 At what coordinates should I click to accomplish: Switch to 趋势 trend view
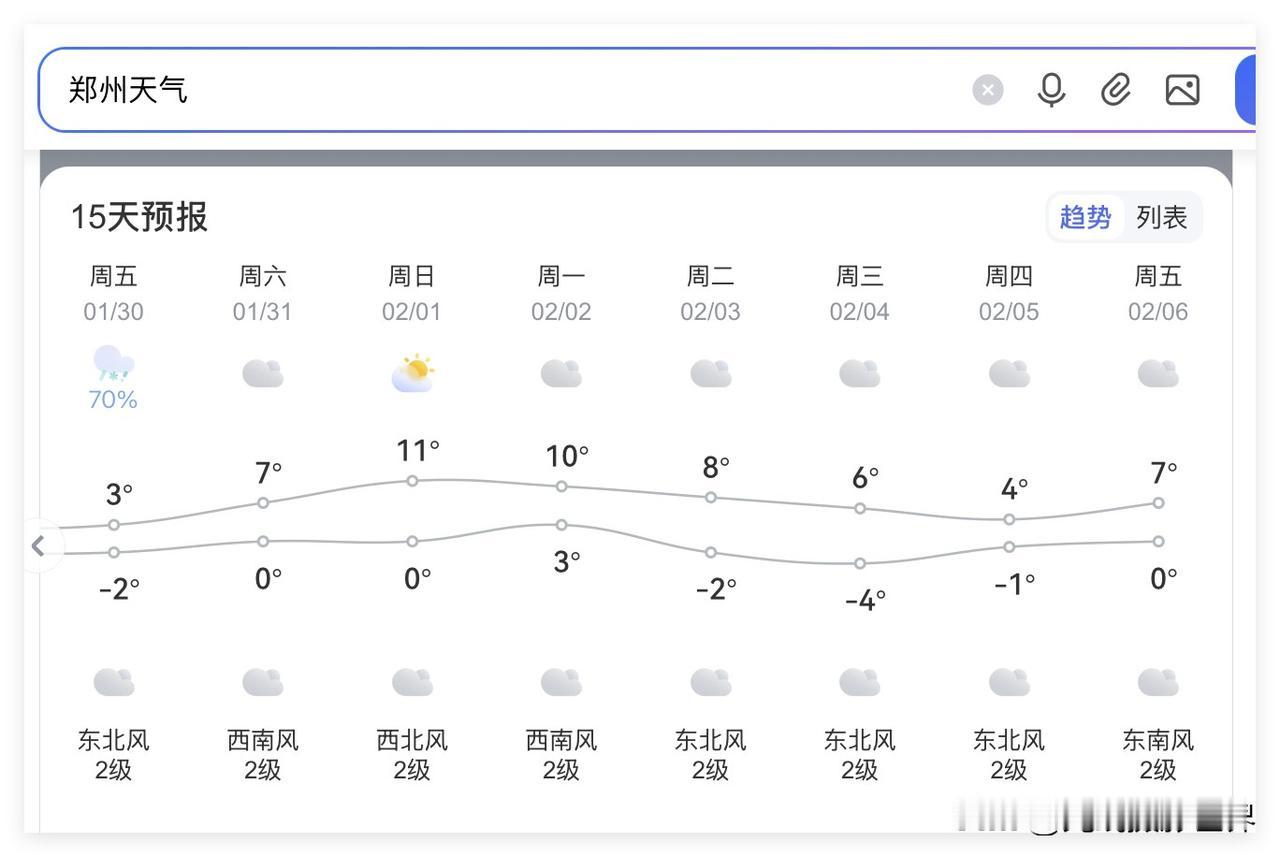[1085, 217]
